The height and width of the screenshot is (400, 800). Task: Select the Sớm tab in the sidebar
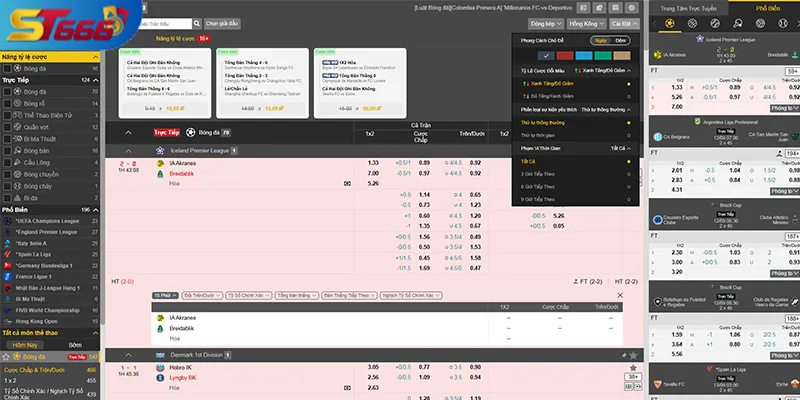click(75, 343)
